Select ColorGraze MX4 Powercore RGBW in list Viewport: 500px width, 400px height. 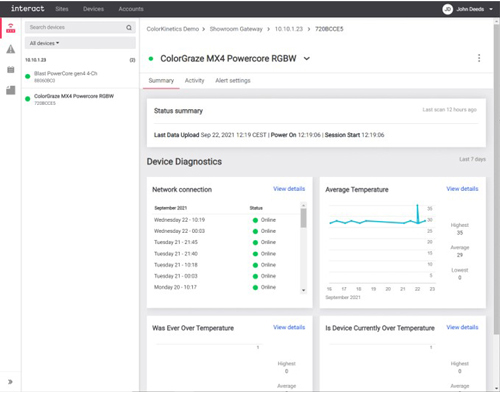click(80, 99)
